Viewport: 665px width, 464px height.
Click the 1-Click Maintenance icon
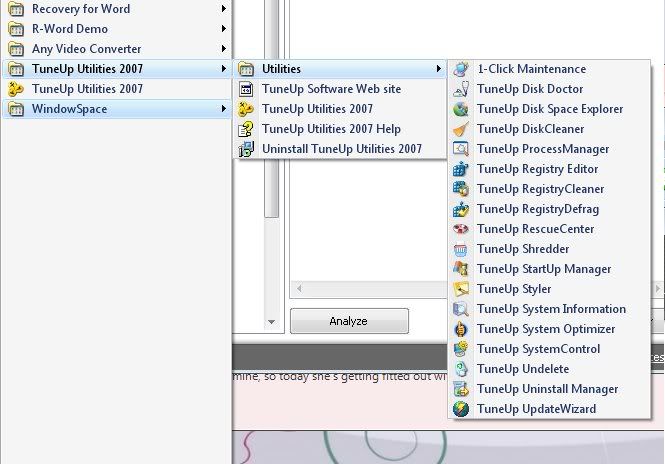[461, 69]
